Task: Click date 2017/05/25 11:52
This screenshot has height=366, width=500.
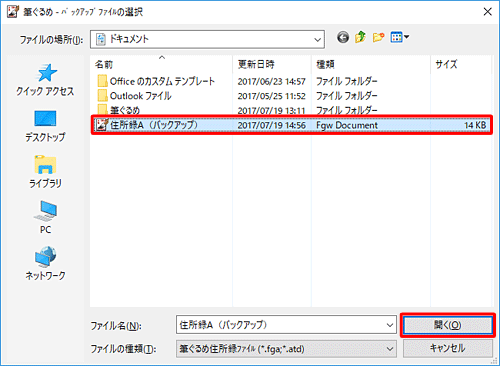Action: (x=271, y=96)
